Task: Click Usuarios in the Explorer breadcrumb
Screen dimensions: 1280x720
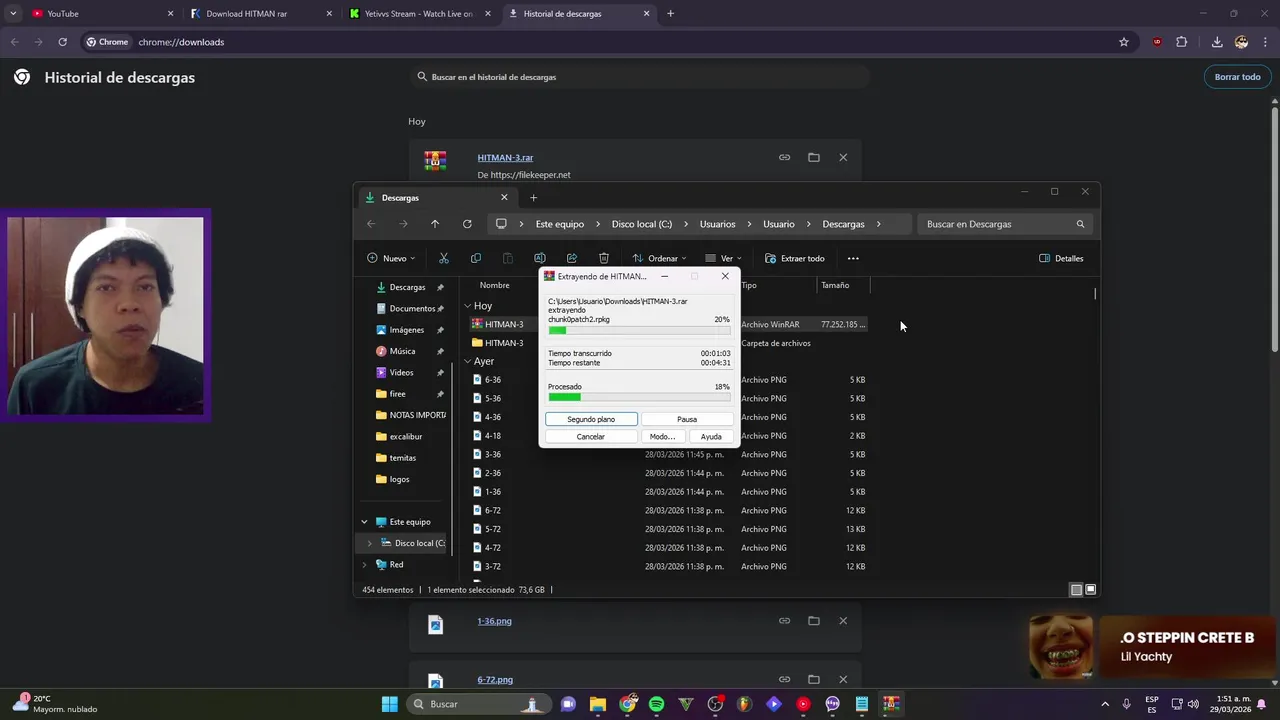Action: point(717,224)
